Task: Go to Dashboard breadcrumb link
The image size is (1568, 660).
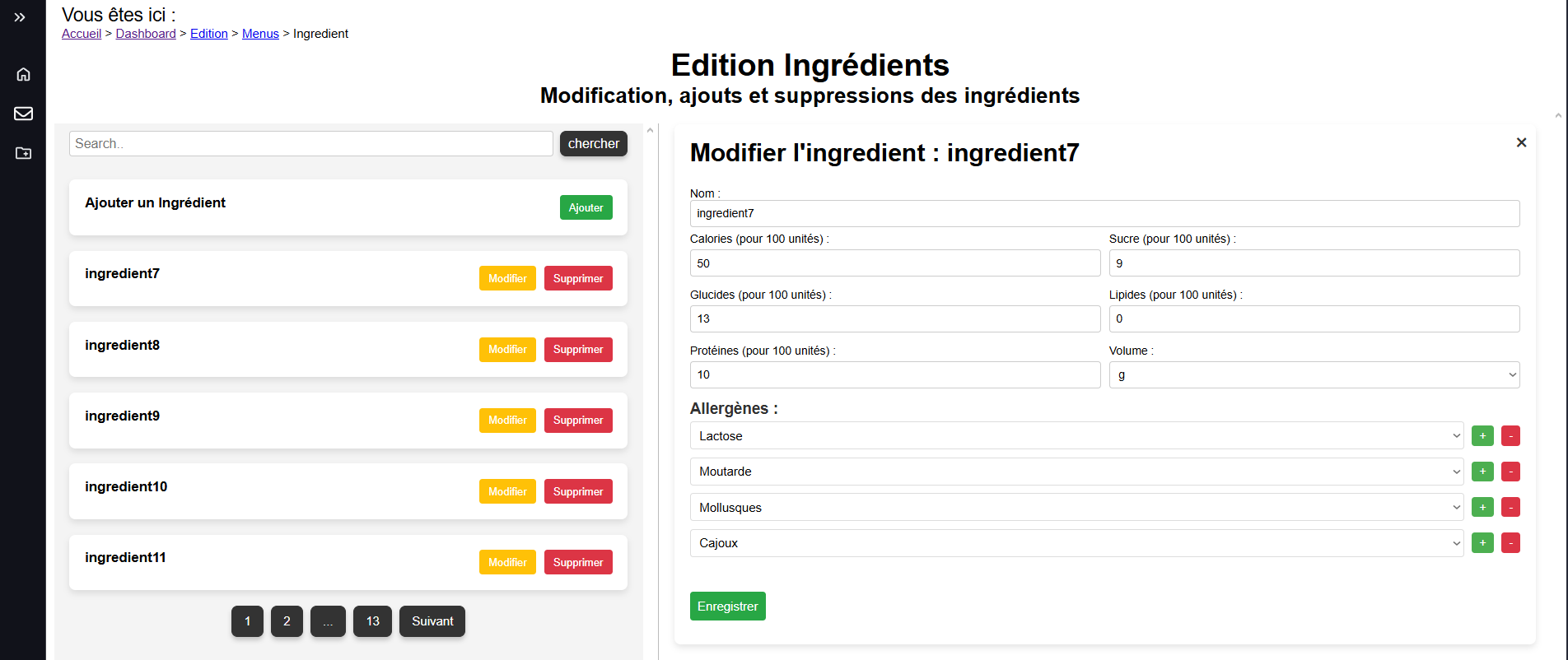Action: coord(146,34)
